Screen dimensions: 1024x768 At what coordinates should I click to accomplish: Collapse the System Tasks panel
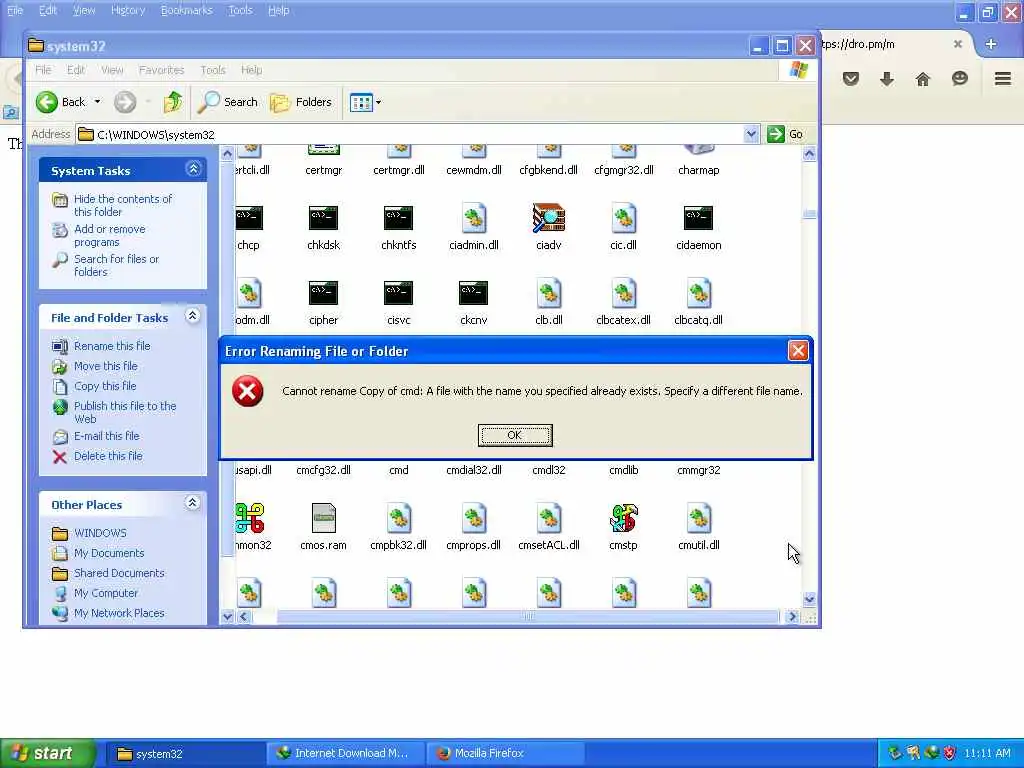click(x=193, y=169)
